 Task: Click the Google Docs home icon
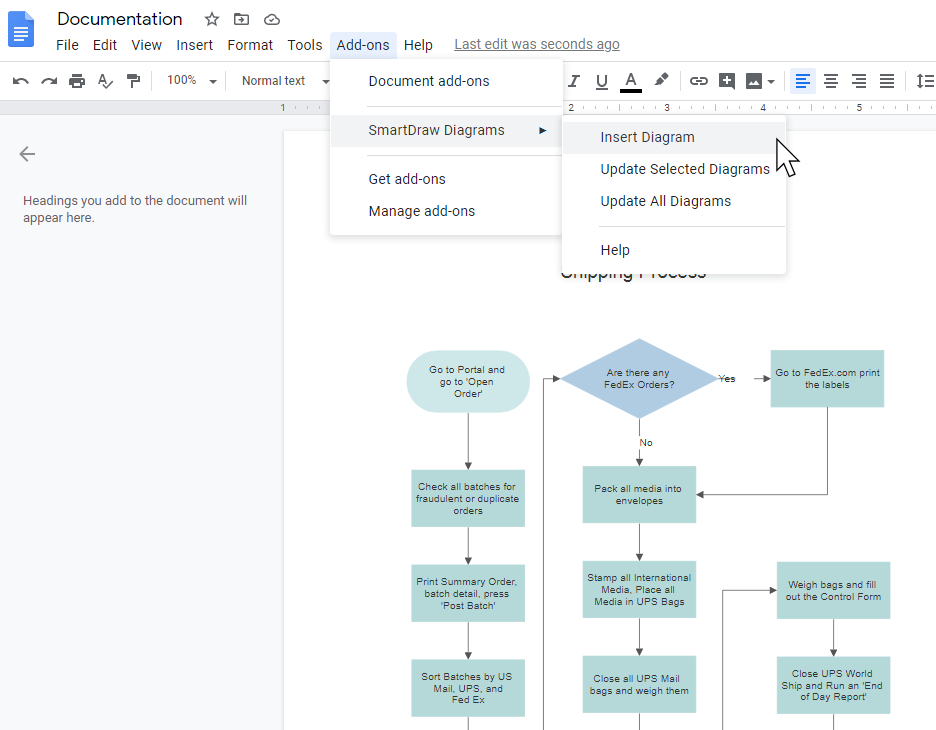tap(21, 29)
